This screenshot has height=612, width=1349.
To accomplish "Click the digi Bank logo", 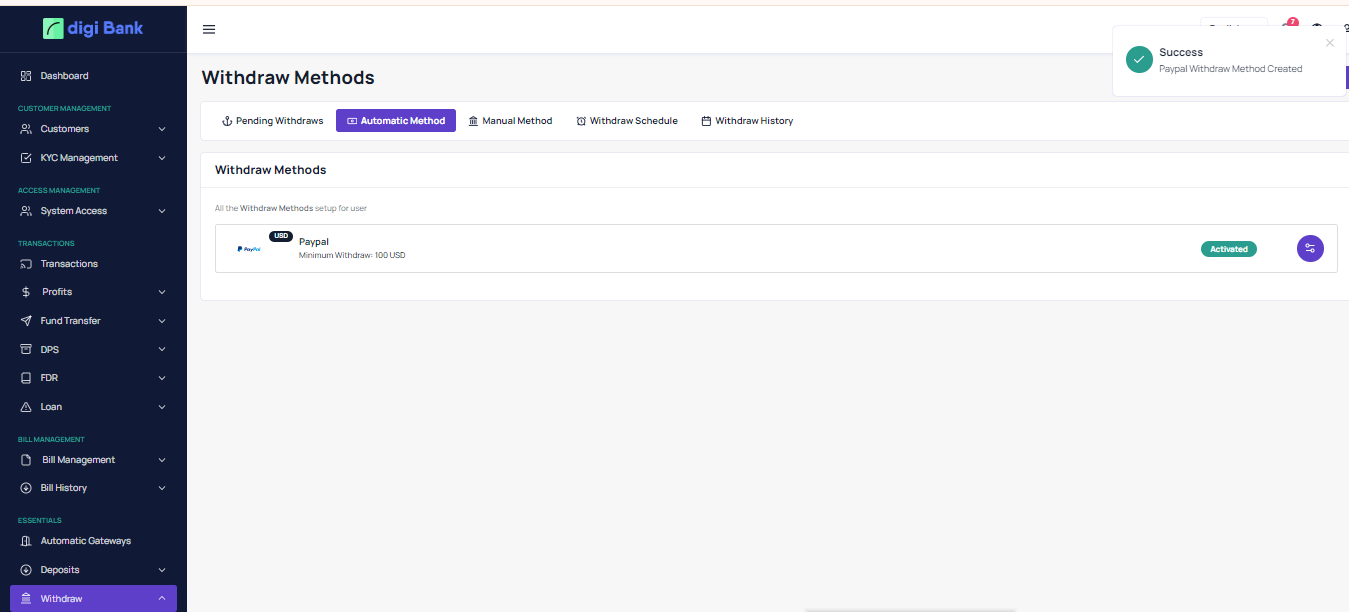I will 93,28.
